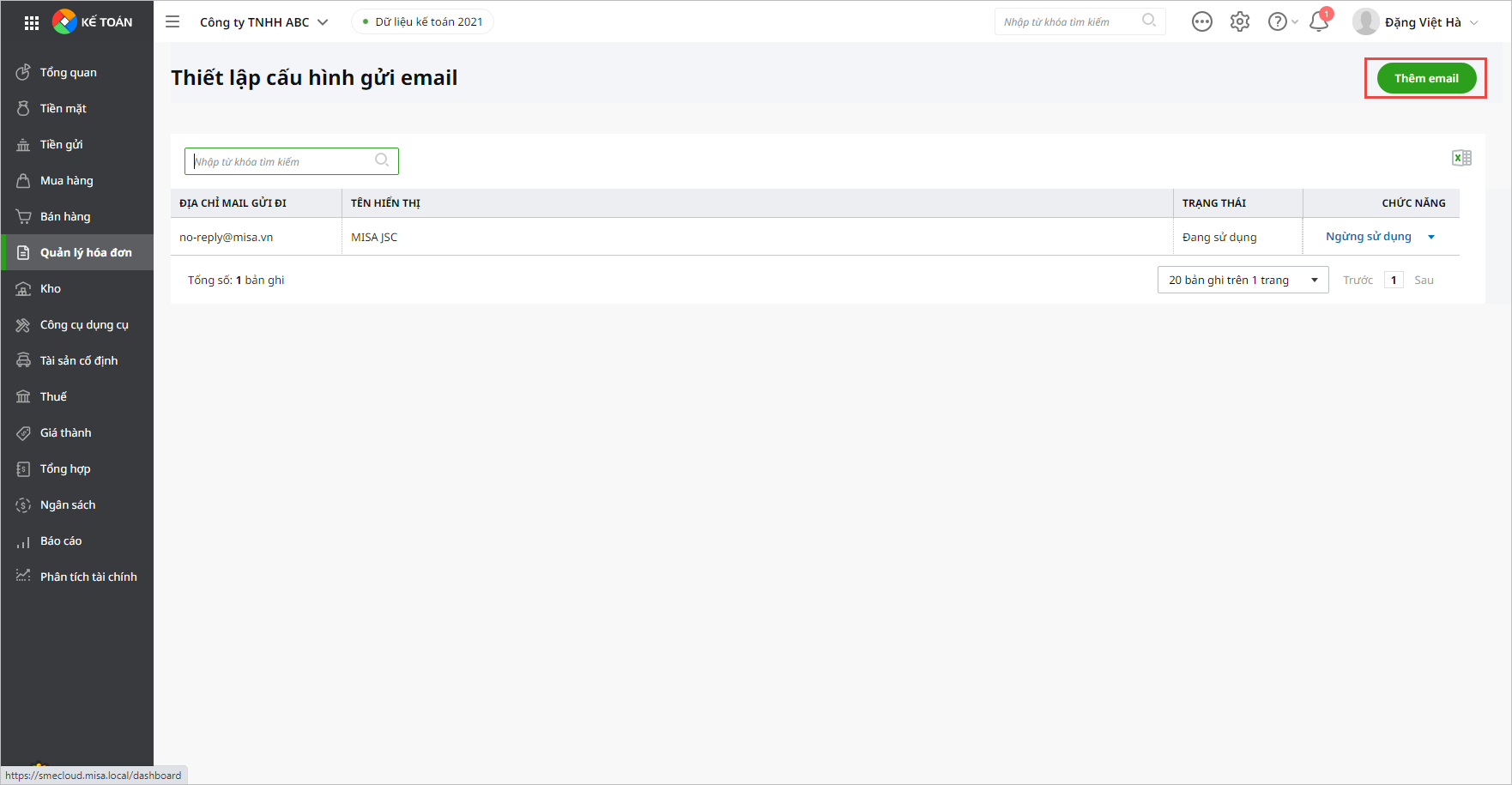Select the Dữ liệu kế toán 2021 chip
This screenshot has height=785, width=1512.
pos(422,22)
